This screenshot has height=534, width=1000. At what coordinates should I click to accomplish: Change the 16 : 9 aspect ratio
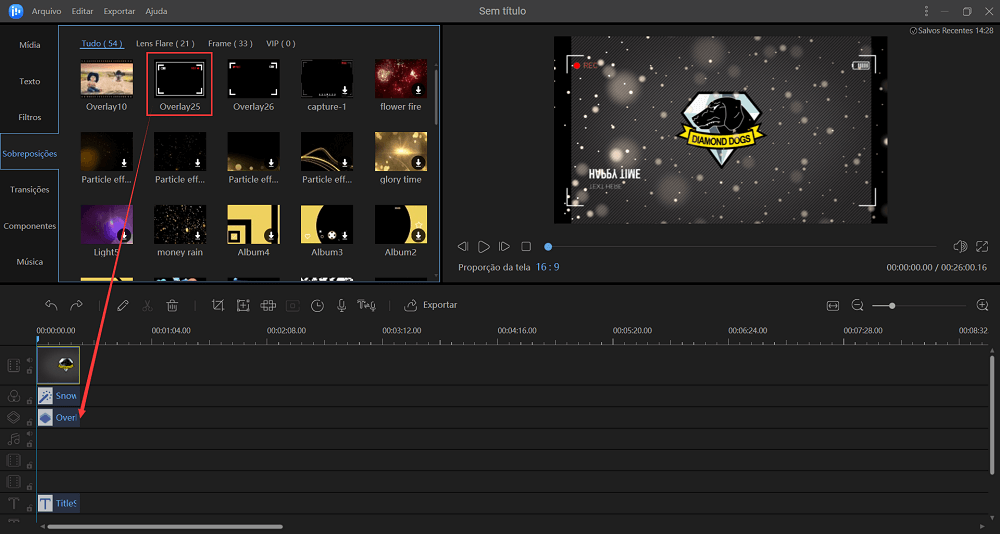point(547,267)
